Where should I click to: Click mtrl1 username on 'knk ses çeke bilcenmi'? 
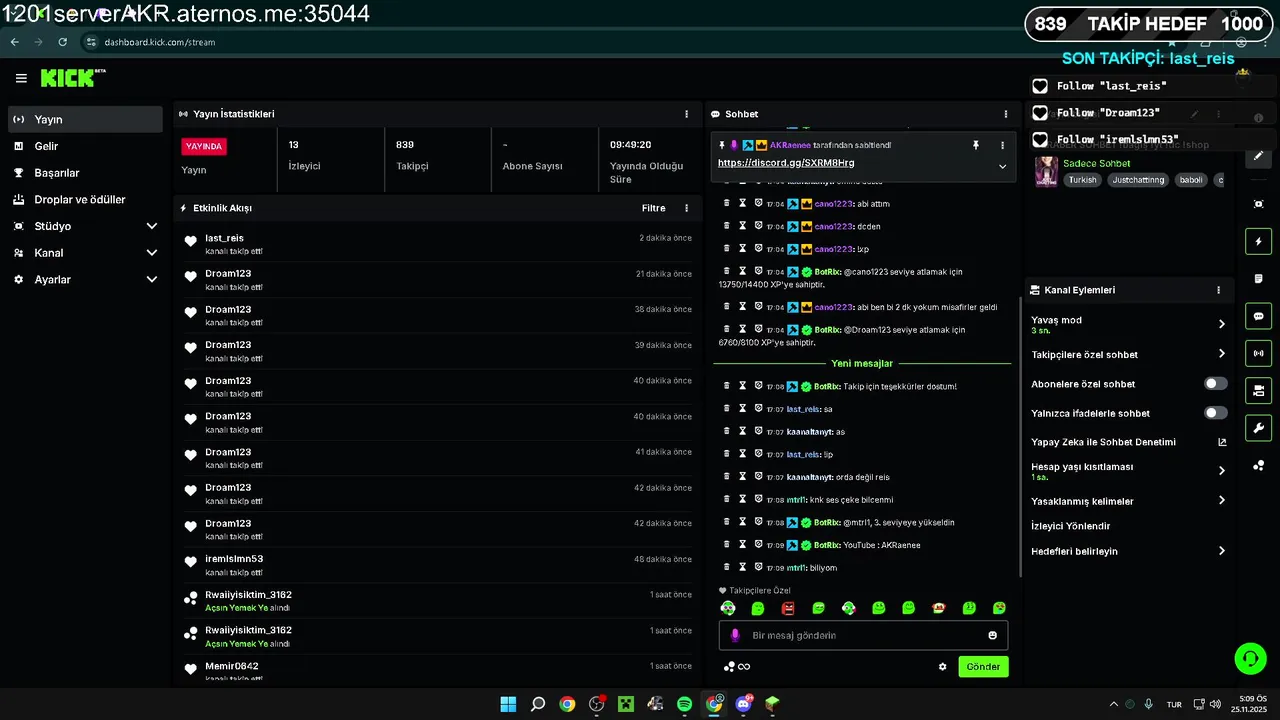click(x=796, y=500)
